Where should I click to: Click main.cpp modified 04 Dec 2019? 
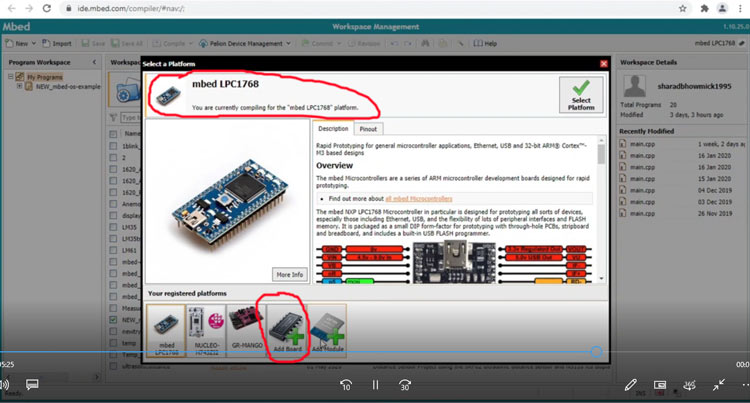pyautogui.click(x=642, y=190)
